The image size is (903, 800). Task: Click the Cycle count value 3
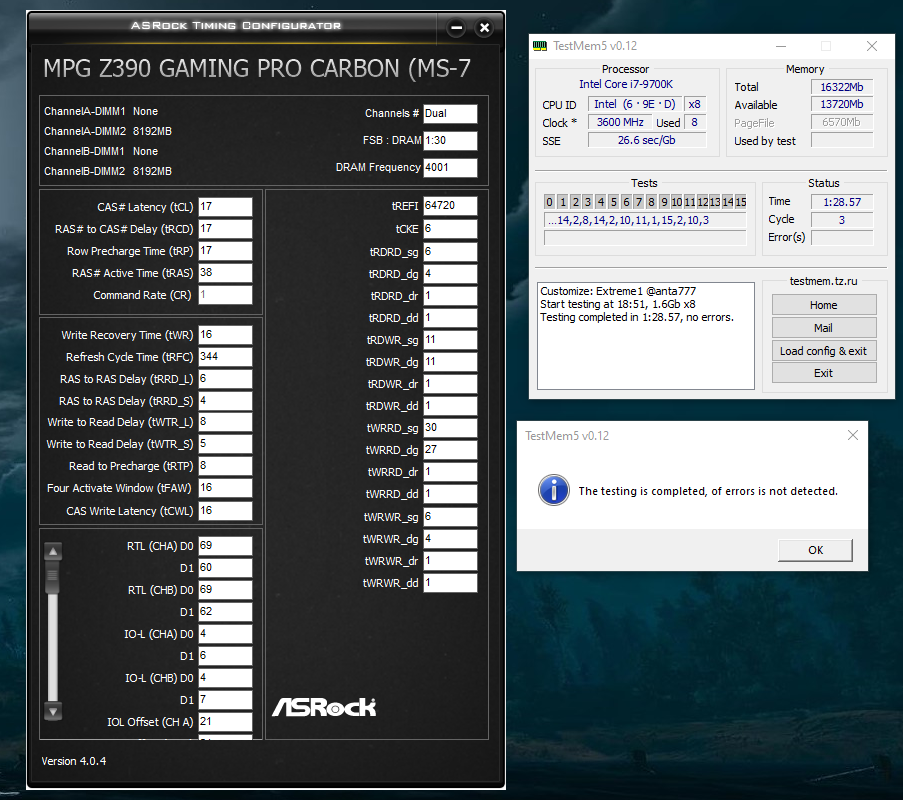click(842, 220)
